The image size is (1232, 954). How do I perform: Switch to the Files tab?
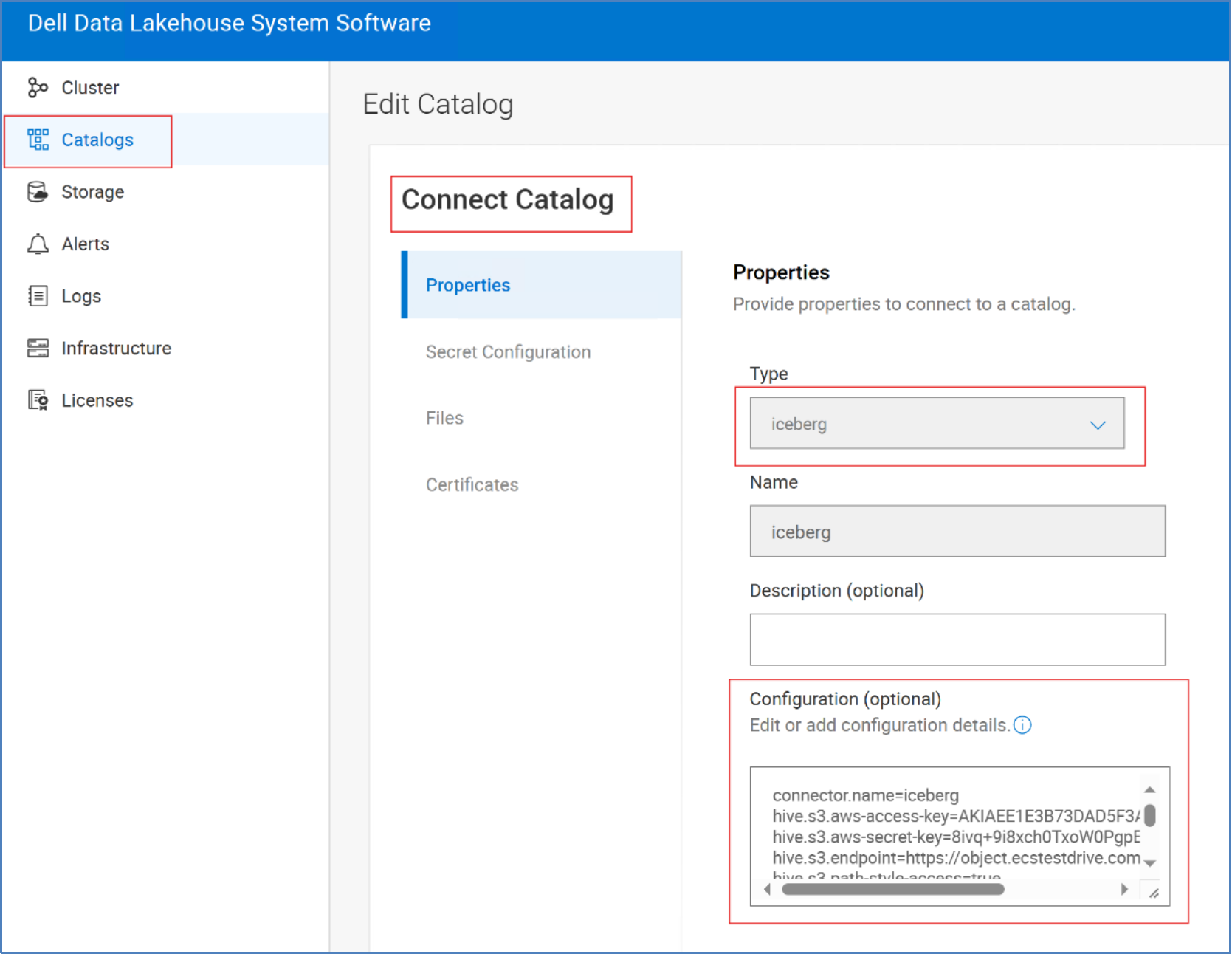(444, 418)
